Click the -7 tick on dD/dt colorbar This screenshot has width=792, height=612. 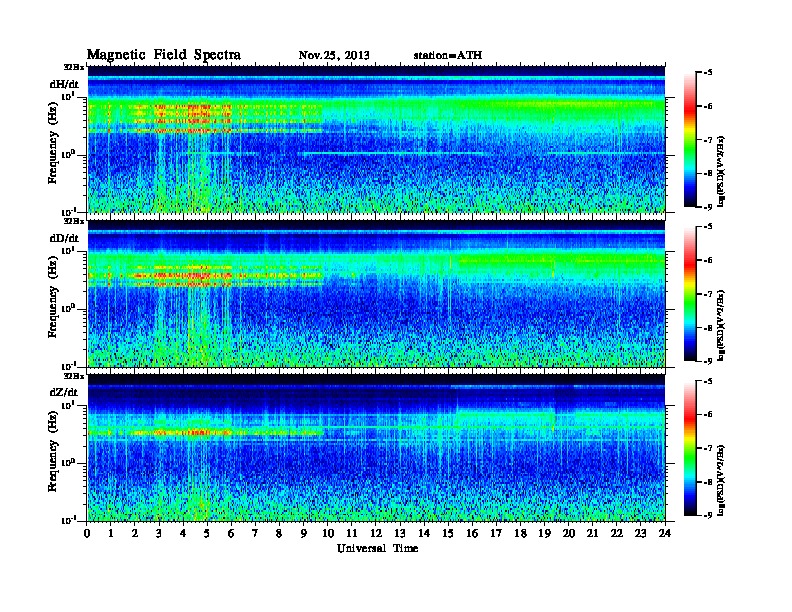point(708,294)
